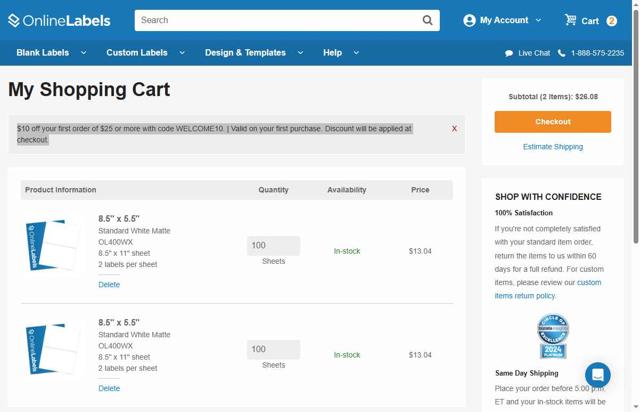Open the custom items return policy link
The height and width of the screenshot is (412, 640).
[x=548, y=289]
